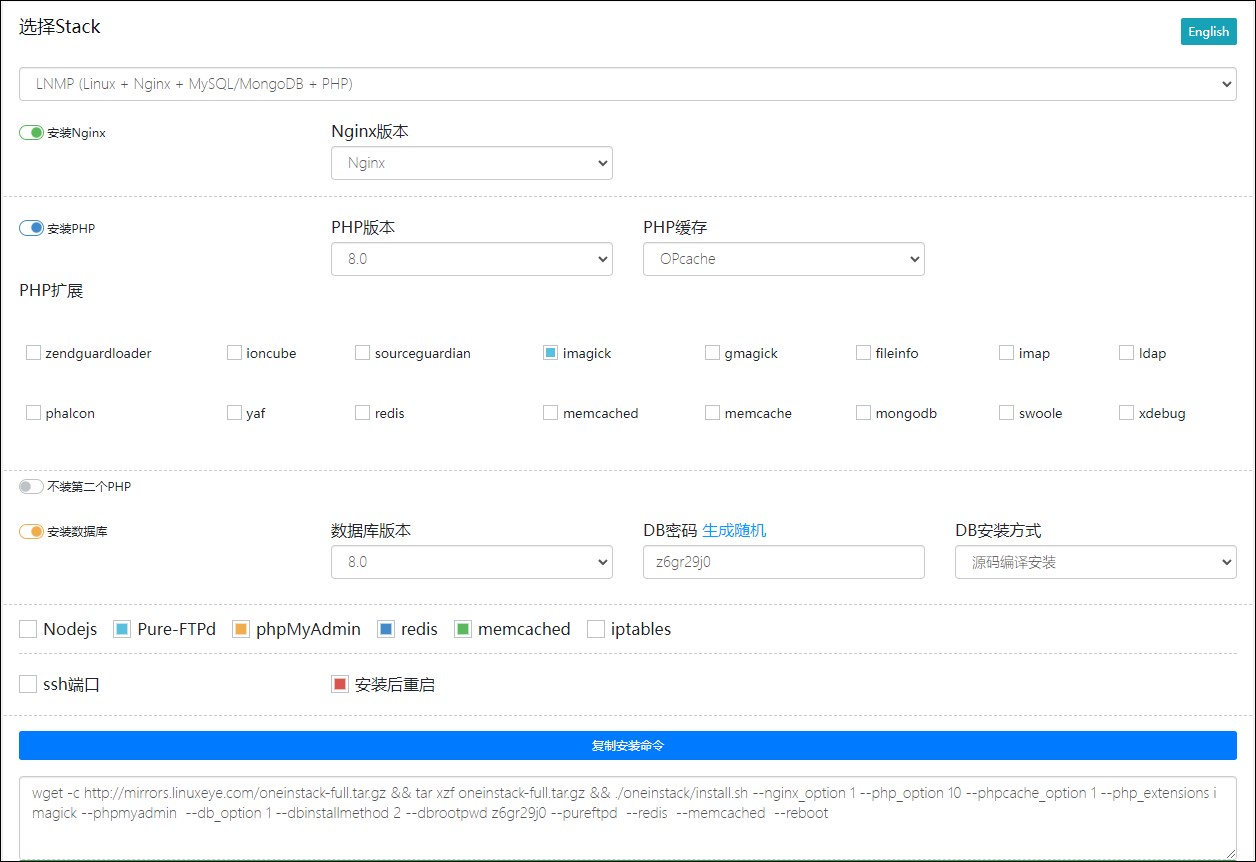Enable the 不装第二个PHP switch
The height and width of the screenshot is (862, 1256).
tap(32, 487)
